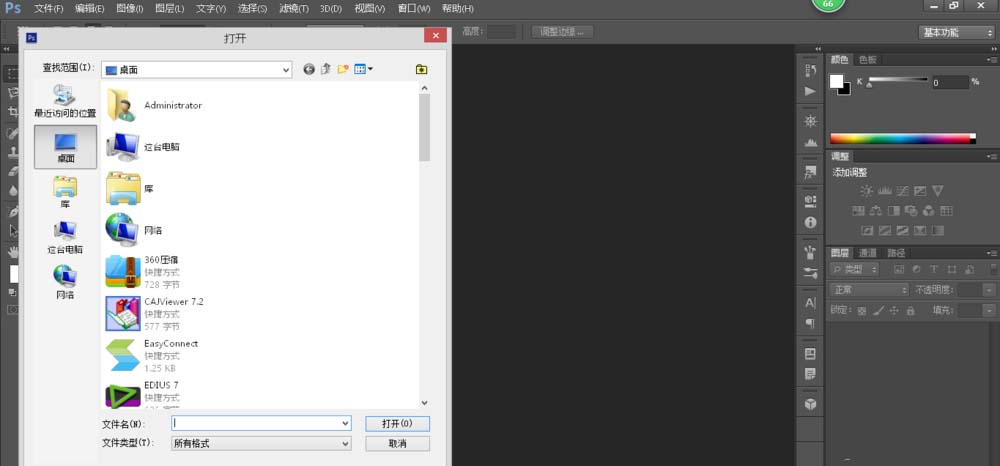
Task: Open the layer blend mode 正常 dropdown
Action: [869, 290]
